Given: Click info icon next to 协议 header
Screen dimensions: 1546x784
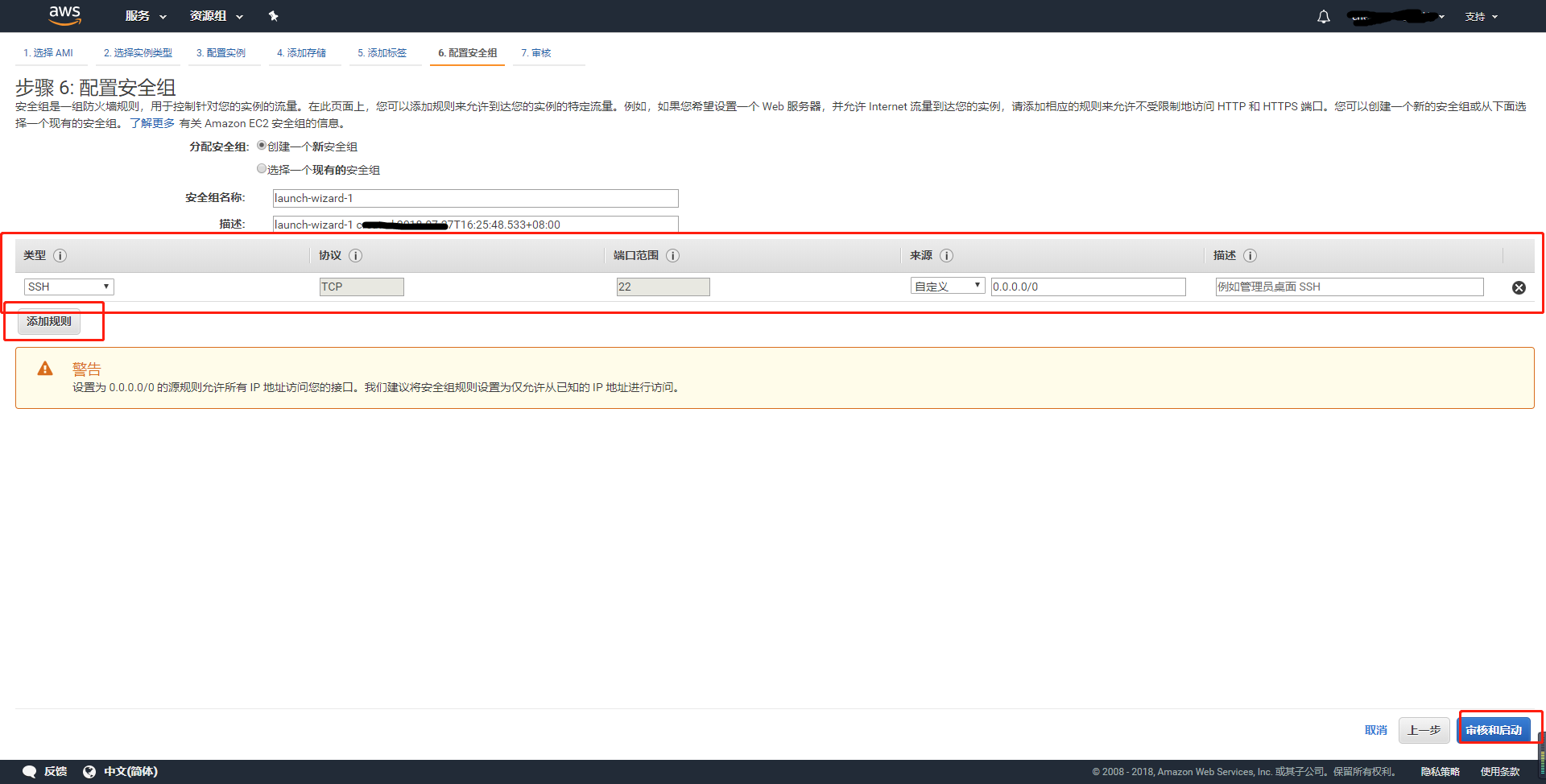Looking at the screenshot, I should pyautogui.click(x=355, y=255).
